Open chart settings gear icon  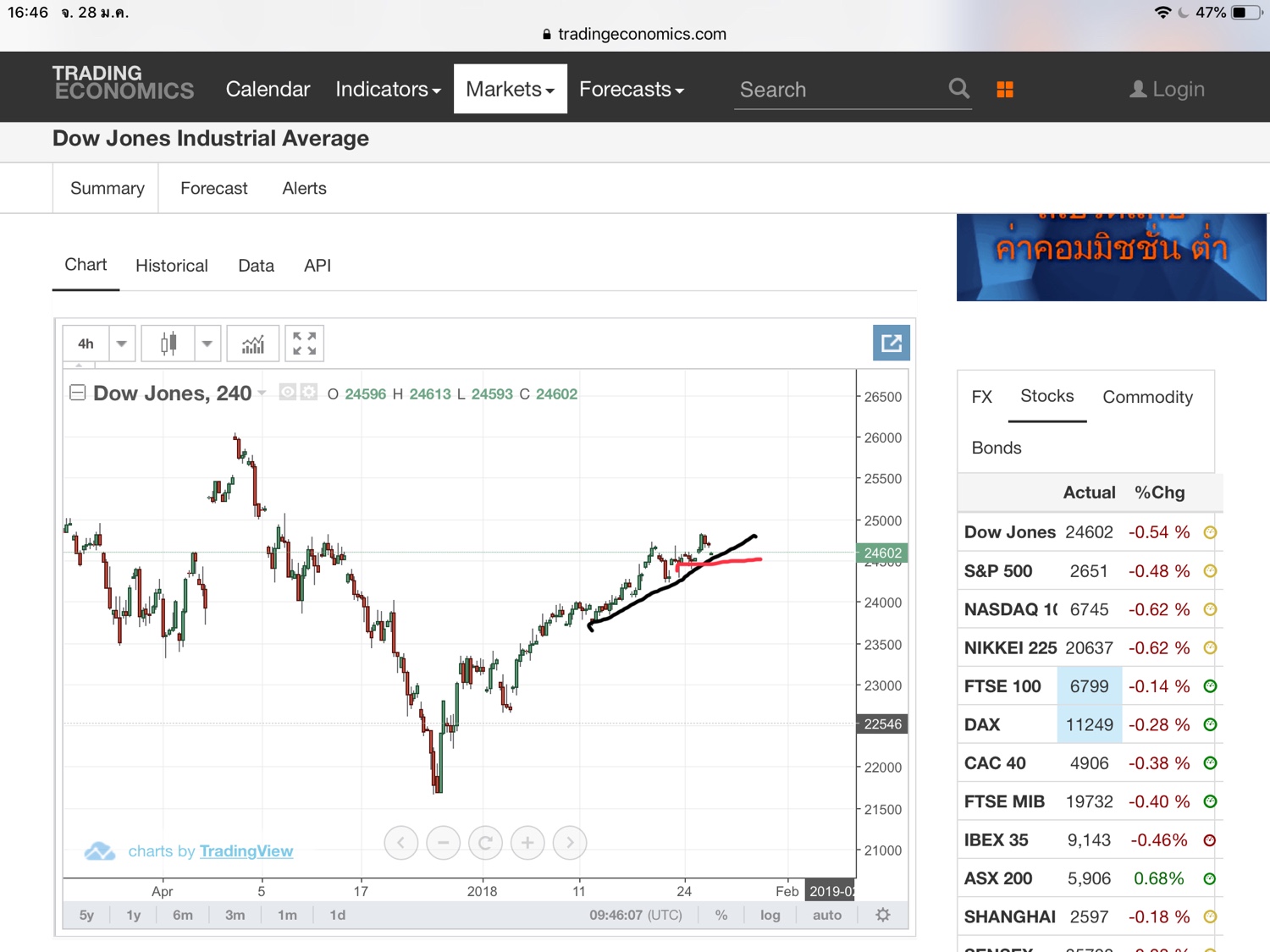point(883,915)
